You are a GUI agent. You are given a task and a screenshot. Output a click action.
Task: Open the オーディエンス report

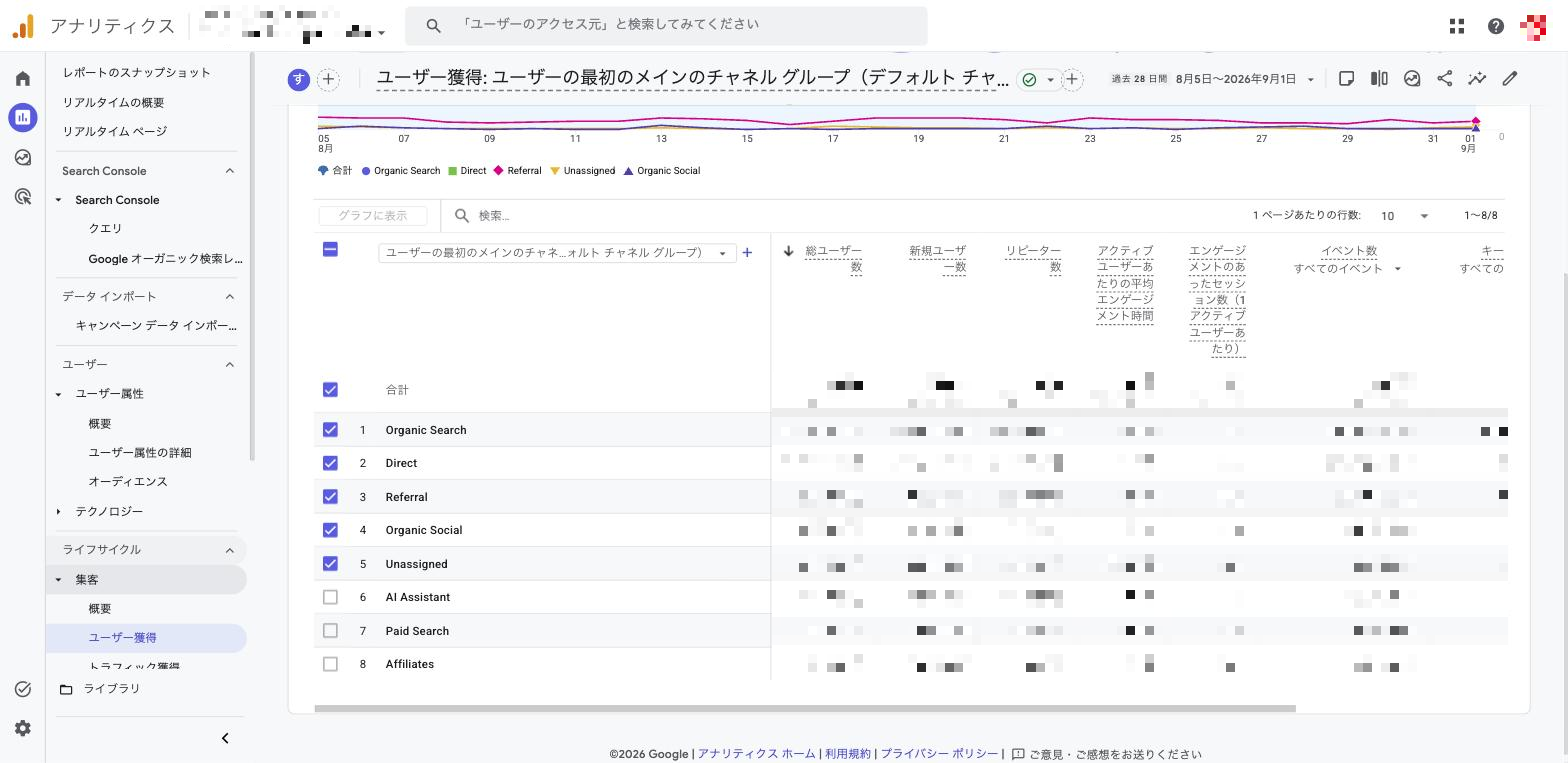pos(128,482)
